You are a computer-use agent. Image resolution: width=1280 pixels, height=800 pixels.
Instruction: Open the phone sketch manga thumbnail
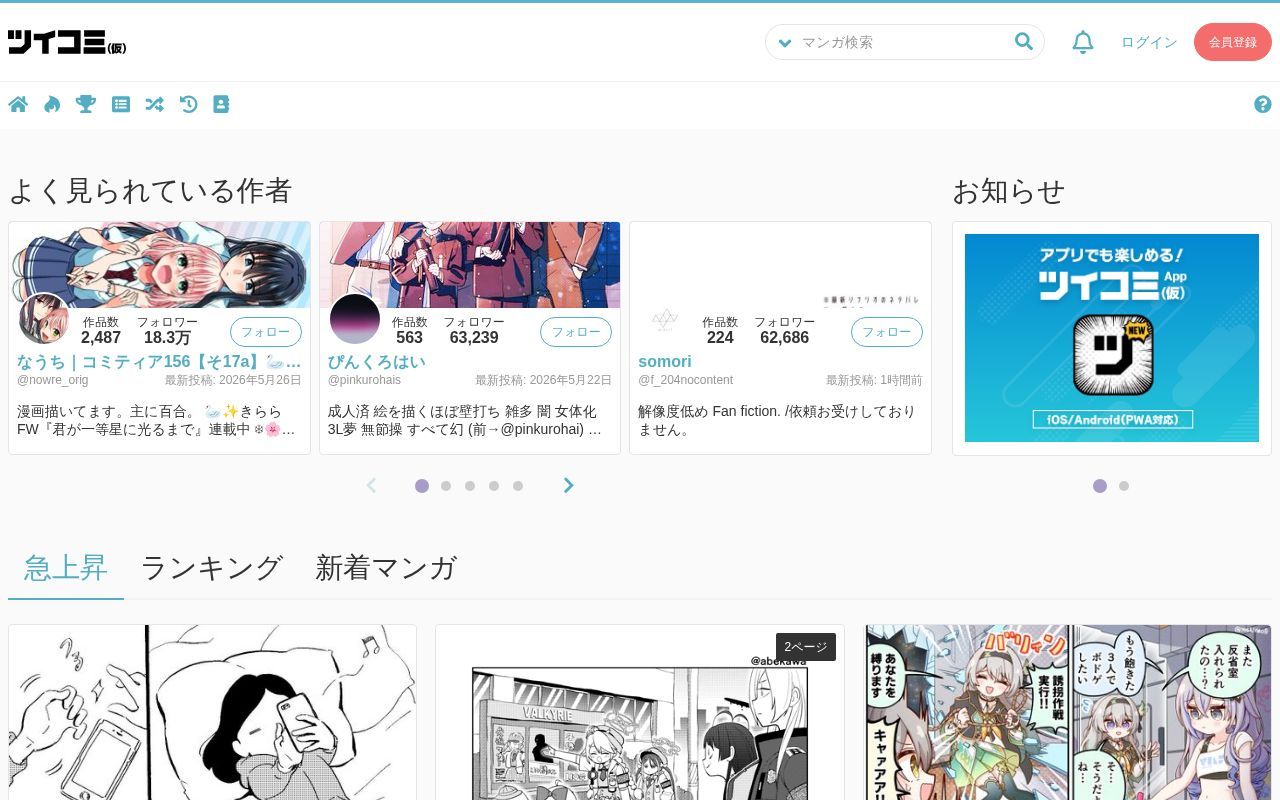212,712
